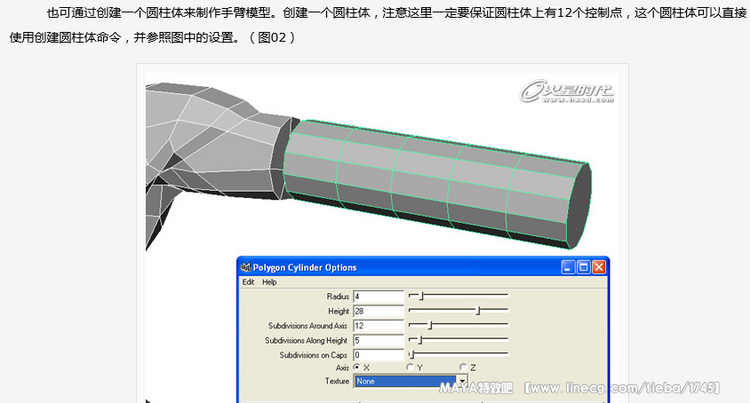Select the X axis radio button

(x=357, y=367)
